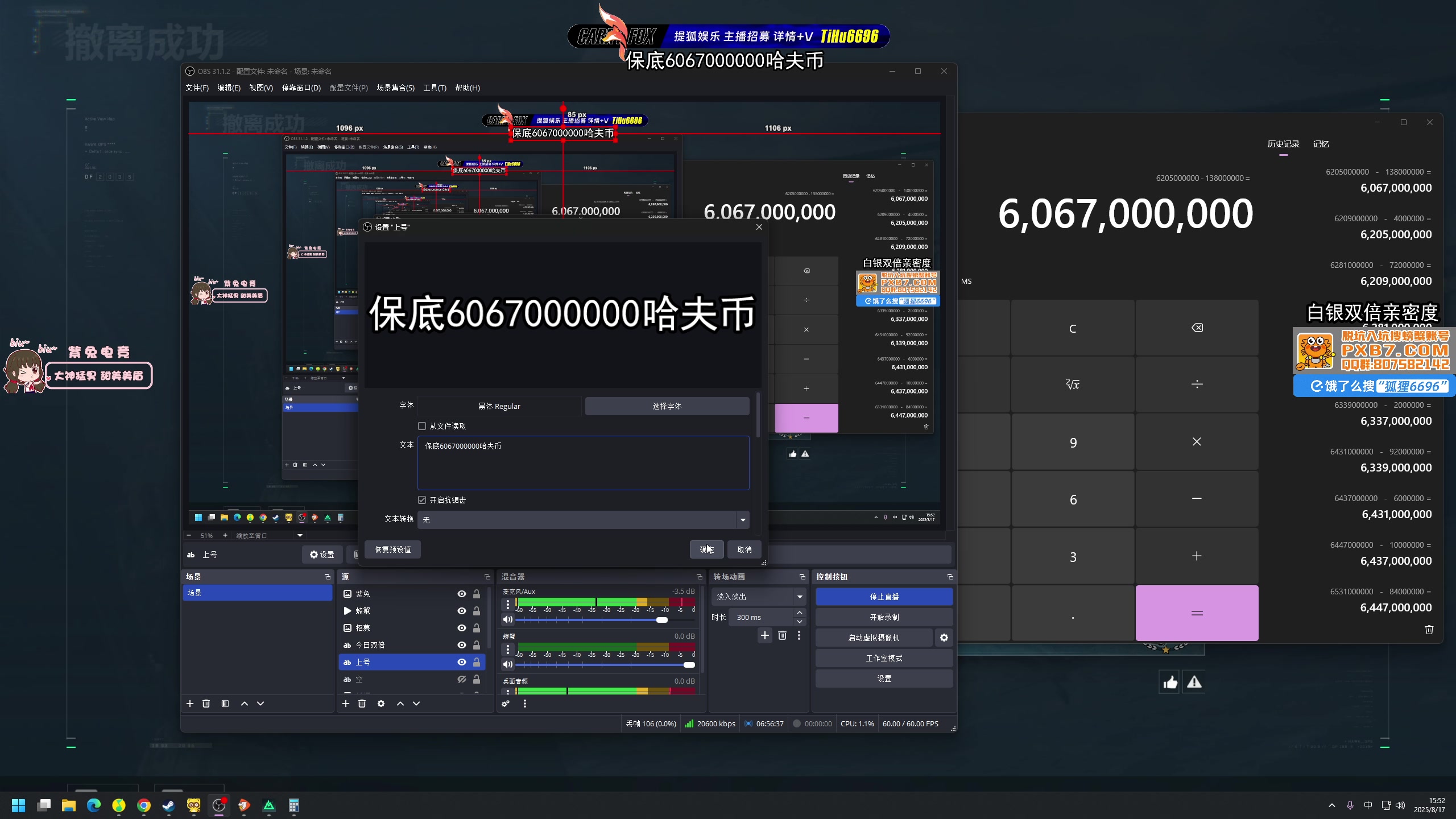Pop out the 混音器 dock panel
The width and height of the screenshot is (1456, 819).
700,577
